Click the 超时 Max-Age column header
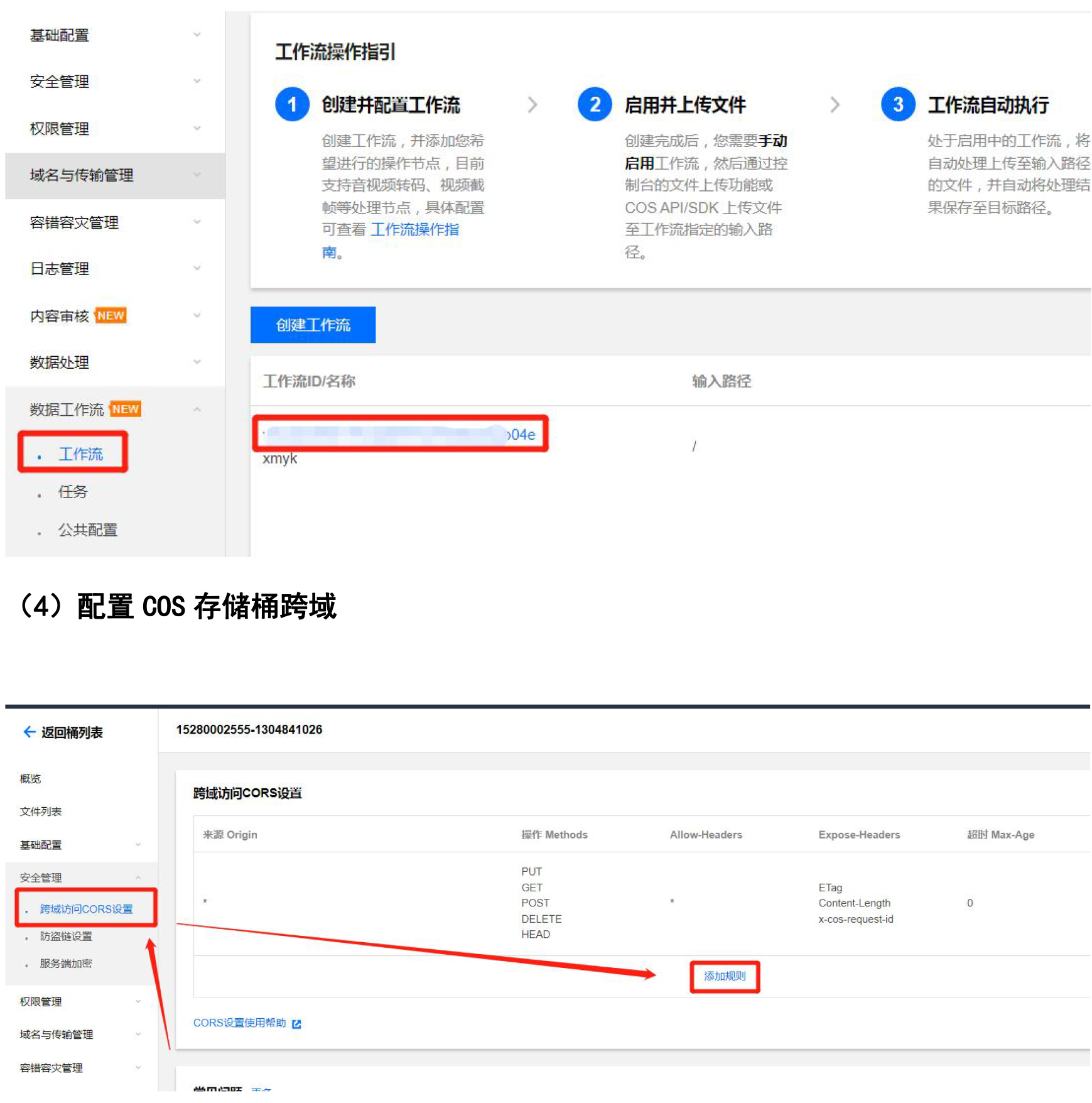 pyautogui.click(x=1000, y=835)
